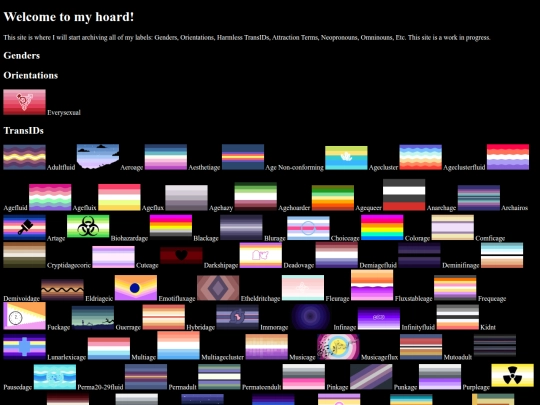
Task: Click the 'Ageflux' label
Action: 153,208
